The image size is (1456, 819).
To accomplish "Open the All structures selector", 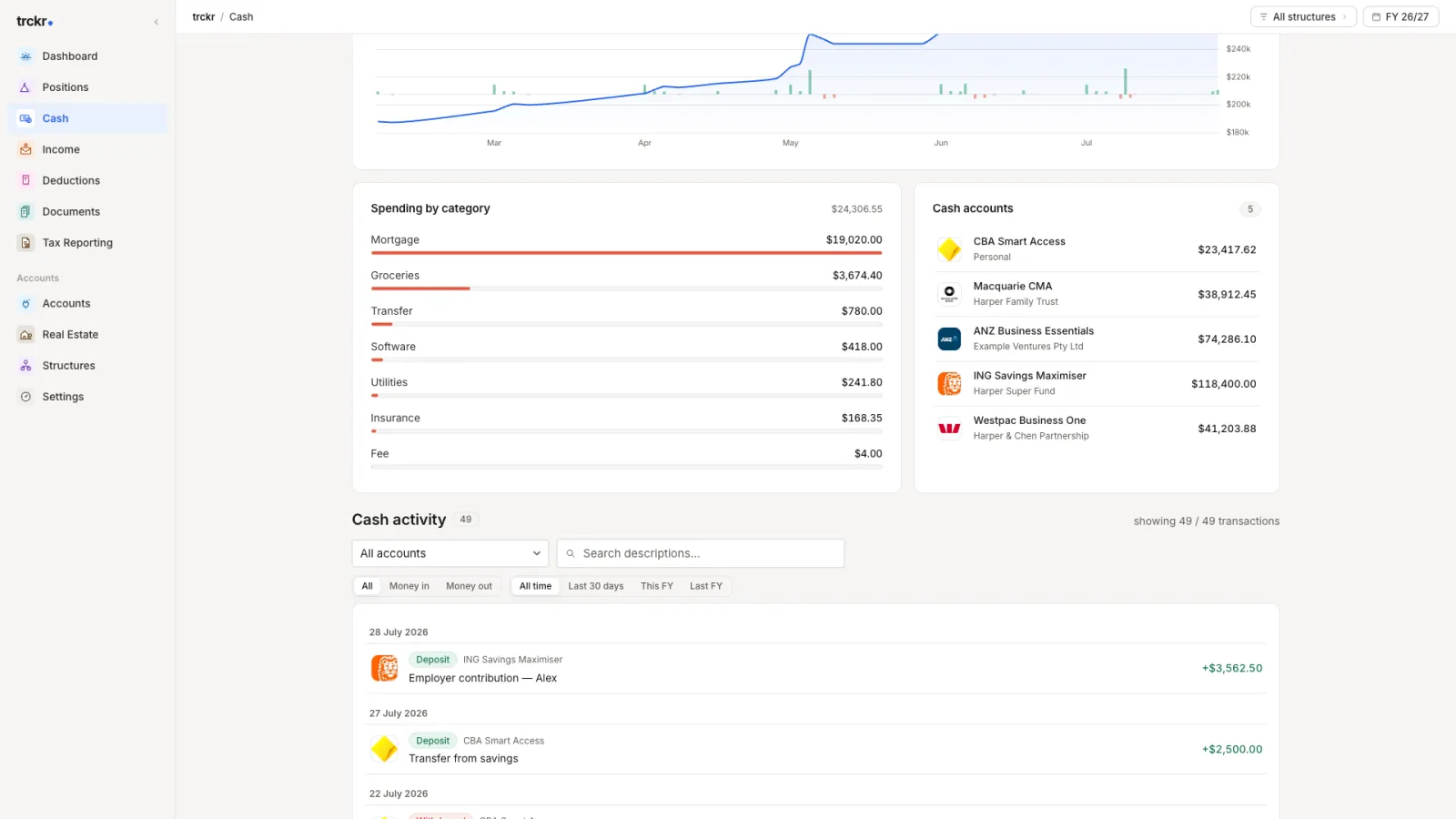I will pos(1303,17).
